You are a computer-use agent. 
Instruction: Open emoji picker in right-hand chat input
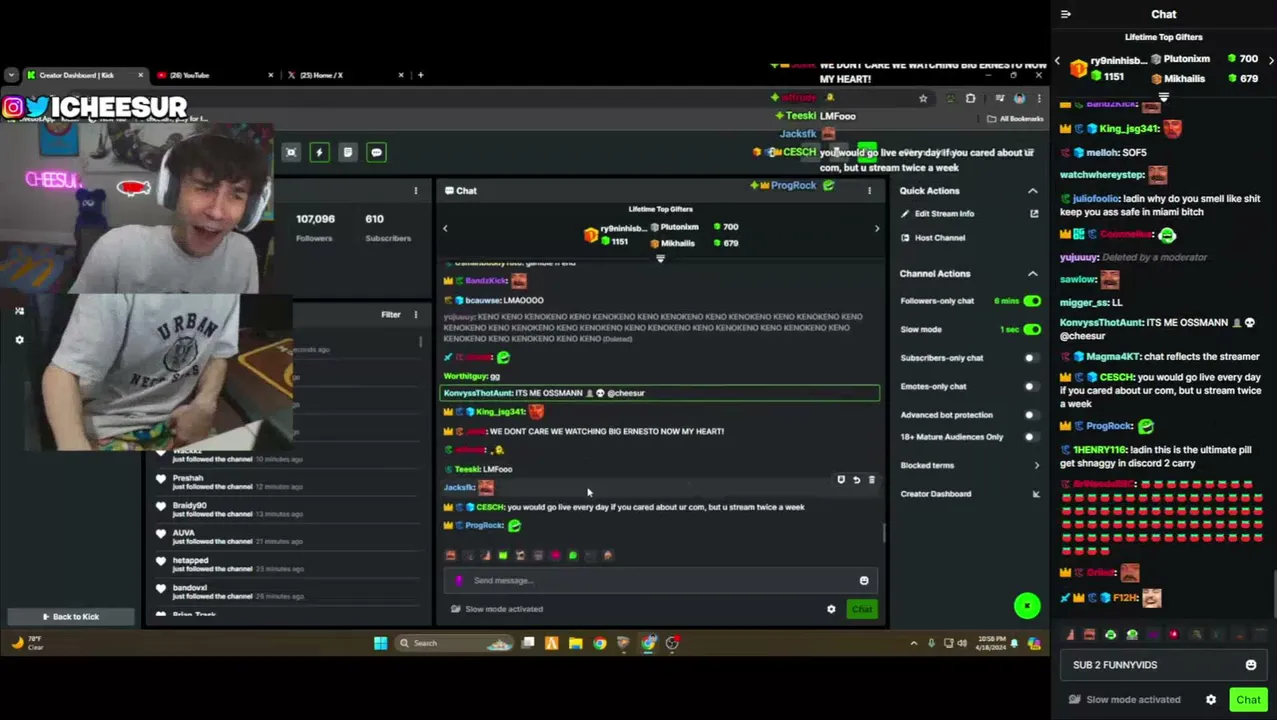tap(1251, 665)
